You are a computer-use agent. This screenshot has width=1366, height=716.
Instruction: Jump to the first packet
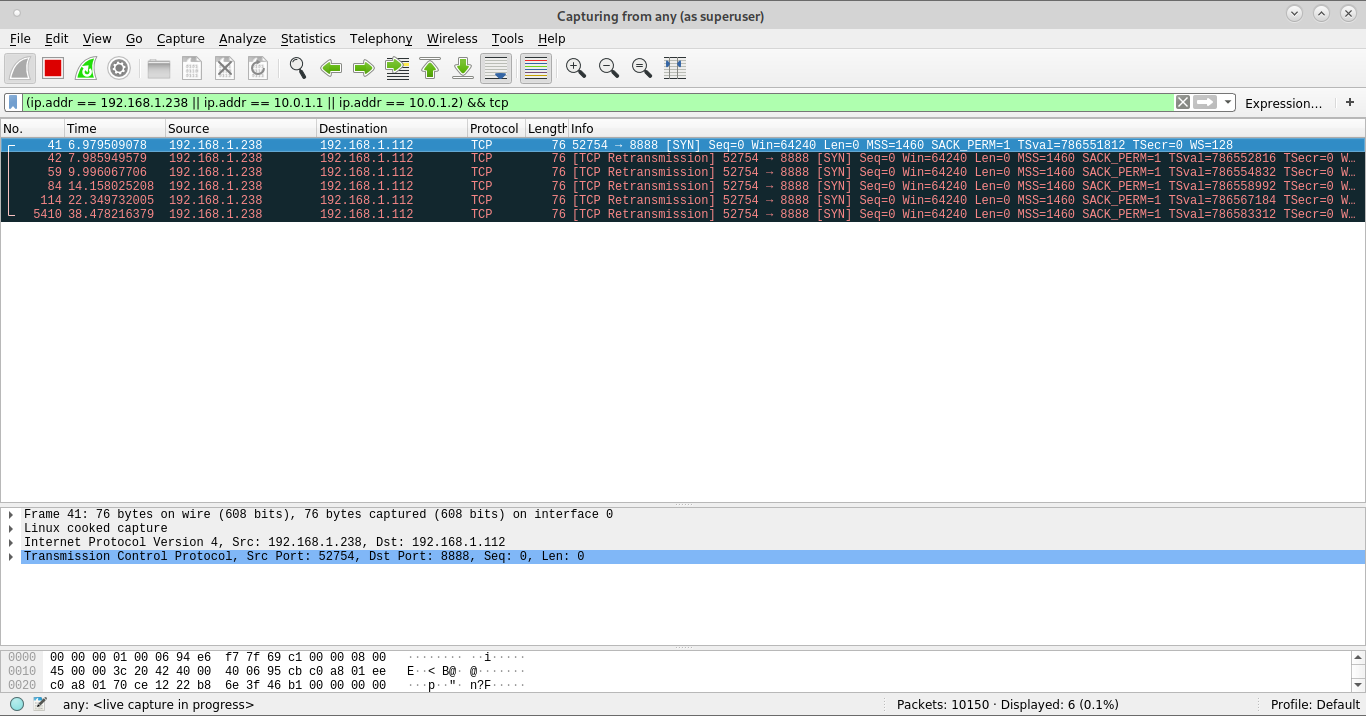430,68
